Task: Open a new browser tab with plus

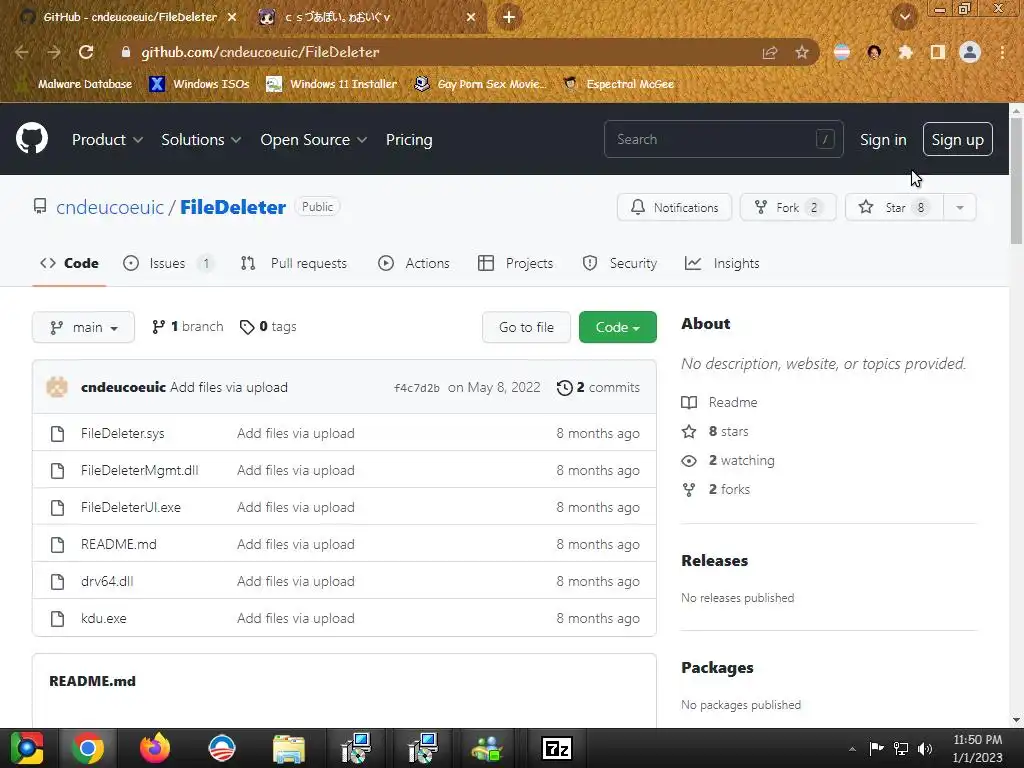Action: (509, 17)
